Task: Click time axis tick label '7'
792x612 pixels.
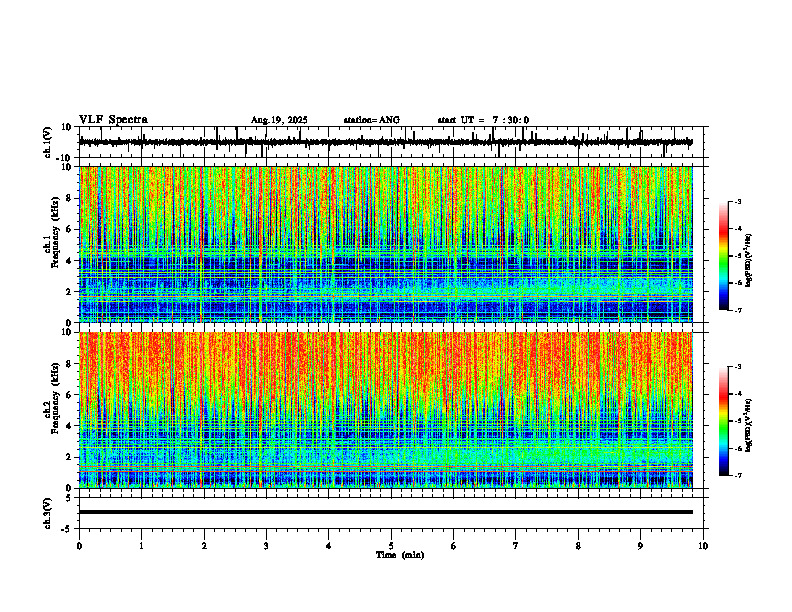Action: [x=516, y=546]
